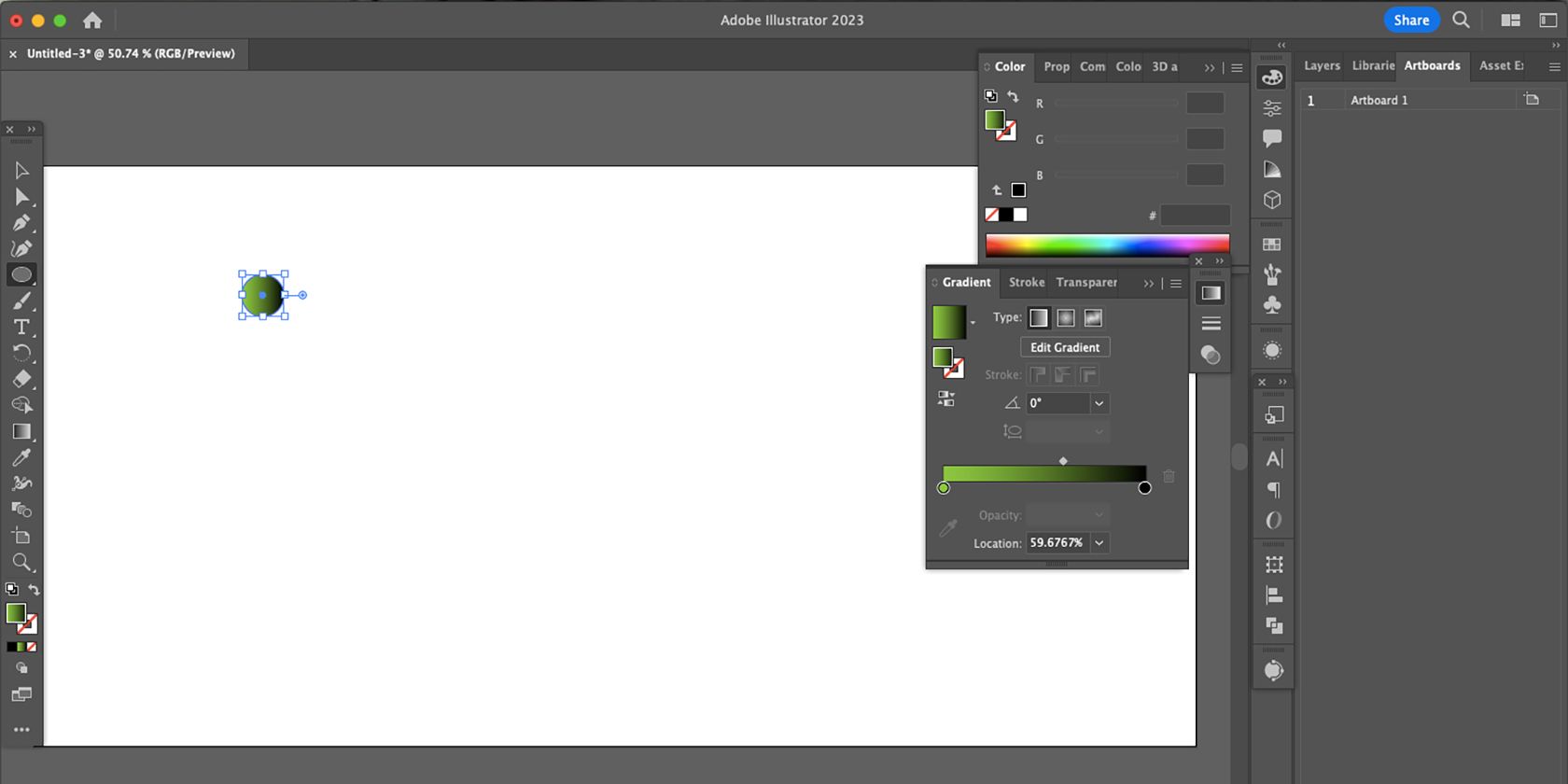Expand the gradient preset swatch dropdown arrow
Viewport: 1568px width, 784px height.
point(973,323)
